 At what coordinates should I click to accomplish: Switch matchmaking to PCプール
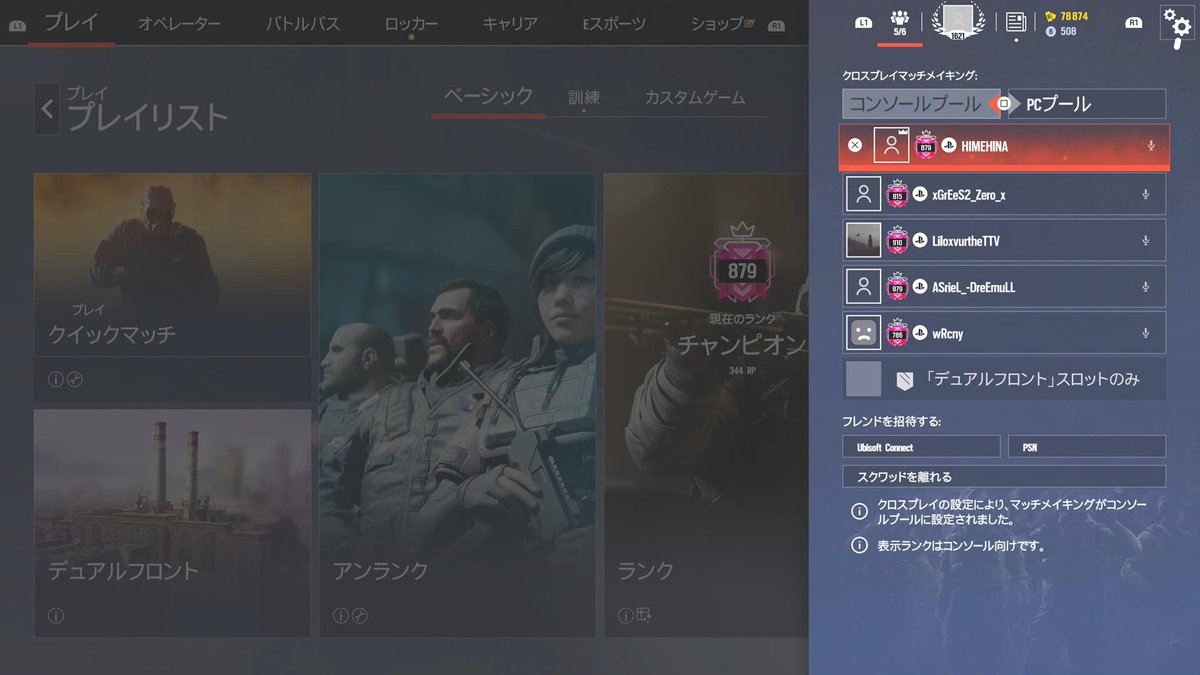1089,104
